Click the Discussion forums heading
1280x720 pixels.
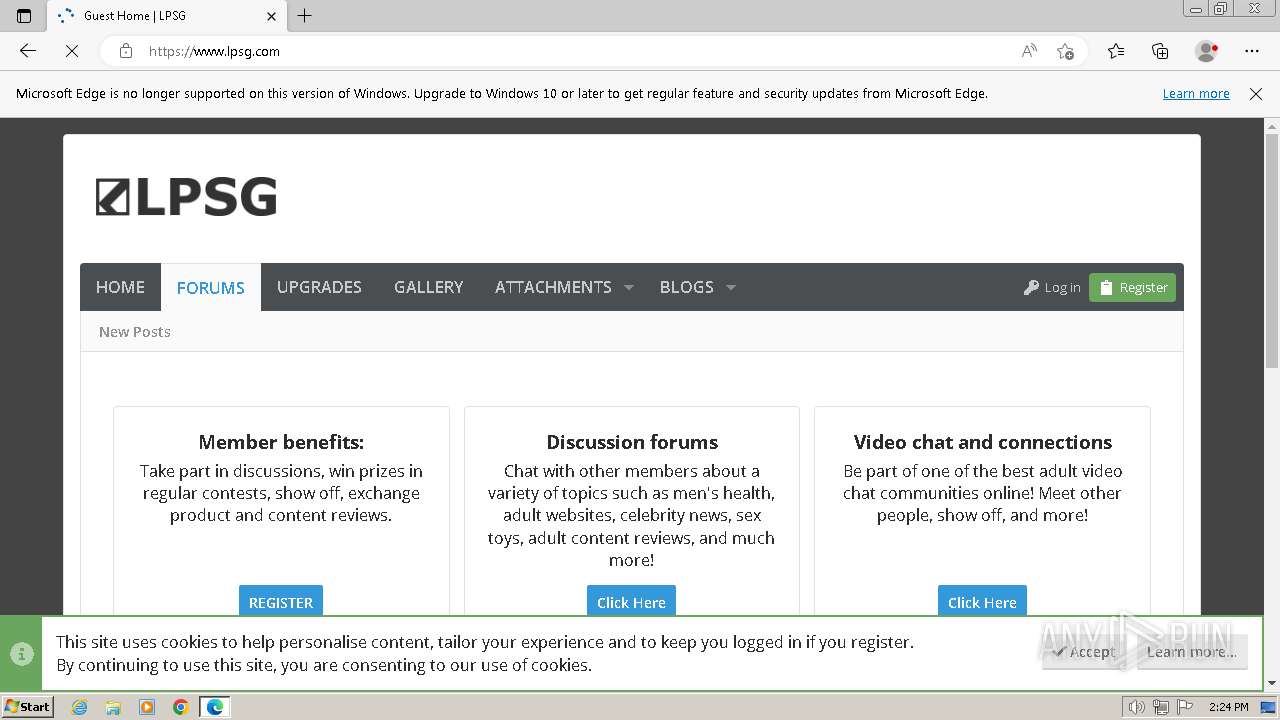pyautogui.click(x=632, y=442)
